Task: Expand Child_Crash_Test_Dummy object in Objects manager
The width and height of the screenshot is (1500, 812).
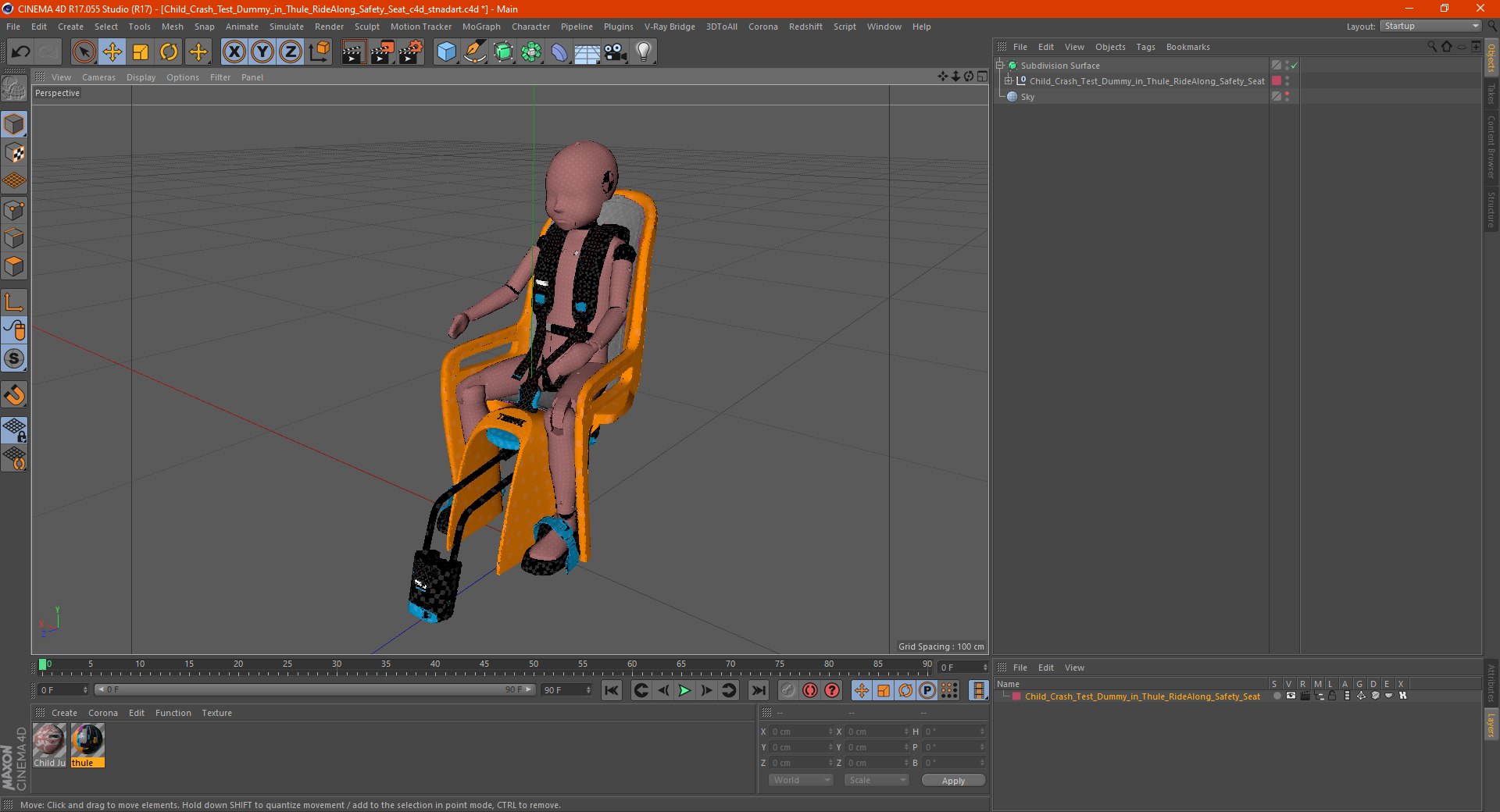Action: click(1009, 81)
